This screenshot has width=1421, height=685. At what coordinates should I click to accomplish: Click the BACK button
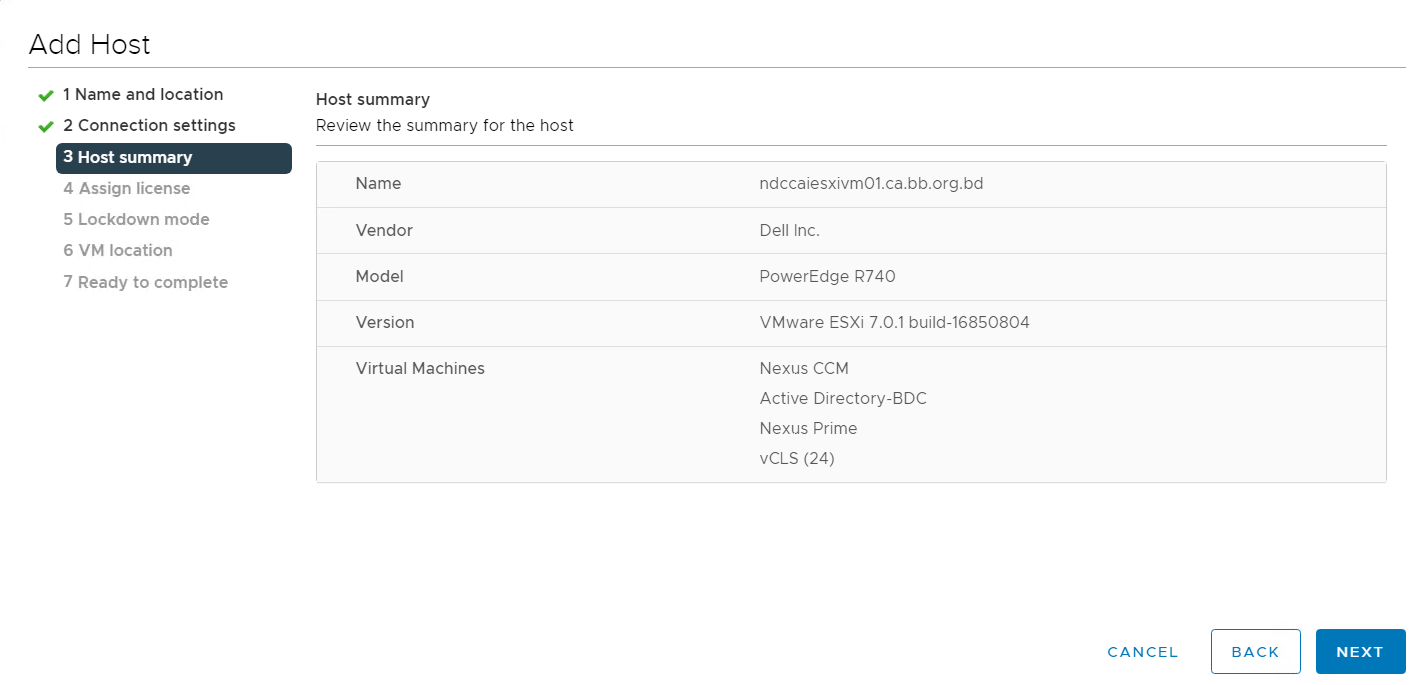click(x=1255, y=652)
